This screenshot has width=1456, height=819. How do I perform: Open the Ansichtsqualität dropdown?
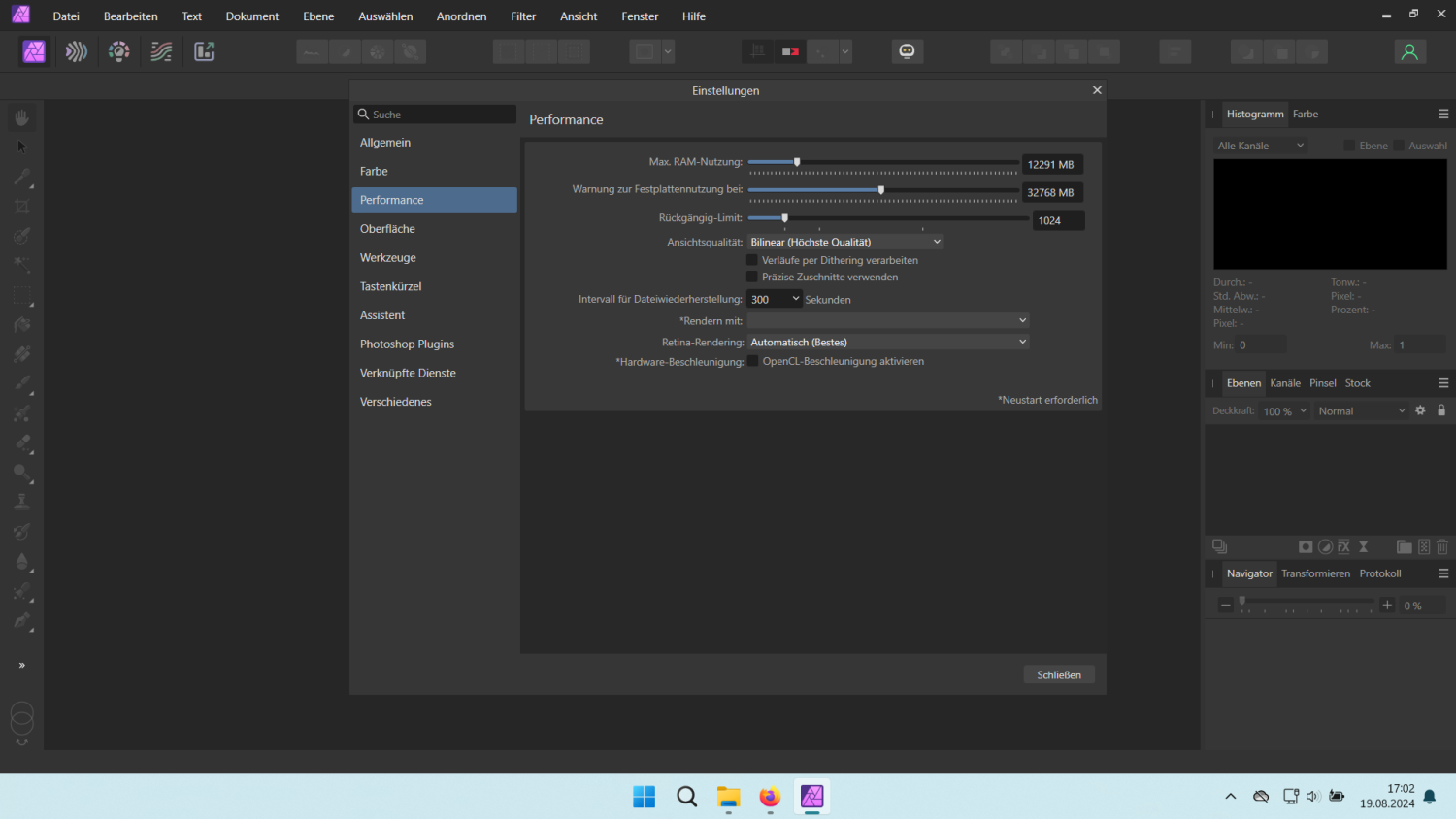844,242
